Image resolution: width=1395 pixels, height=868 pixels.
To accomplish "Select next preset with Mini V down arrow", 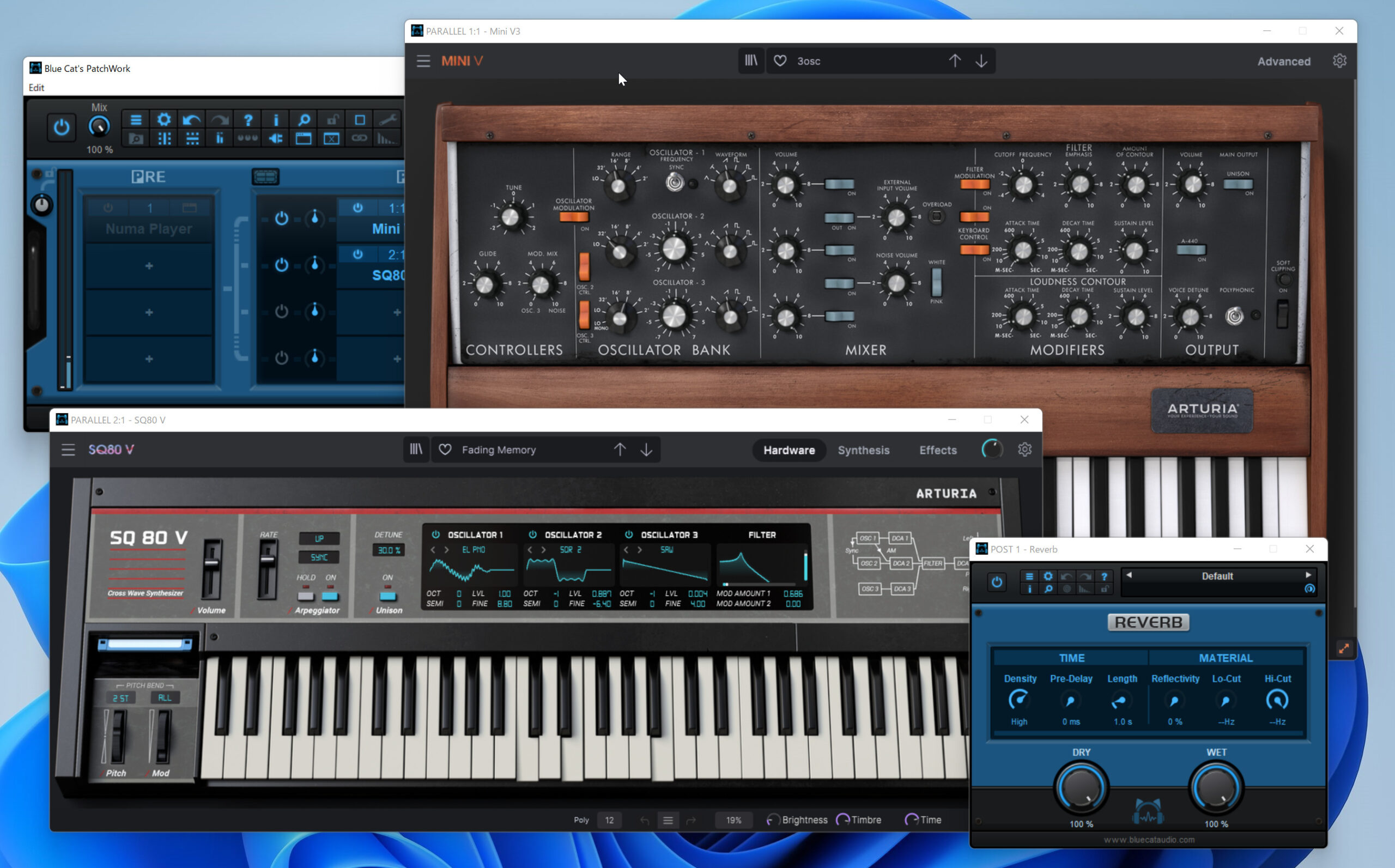I will coord(981,60).
